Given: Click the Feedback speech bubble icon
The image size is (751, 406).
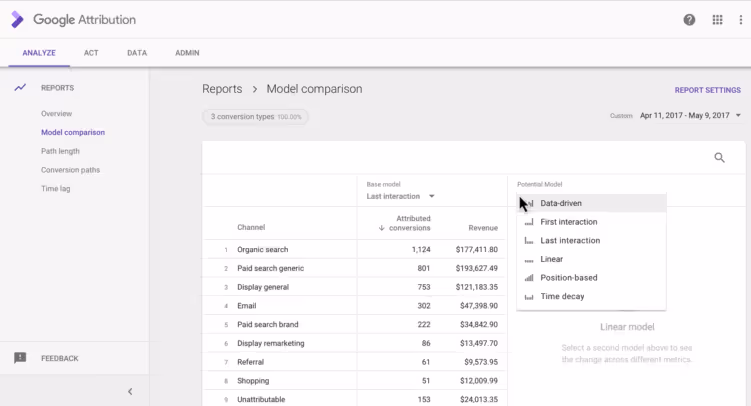Looking at the screenshot, I should [x=20, y=358].
